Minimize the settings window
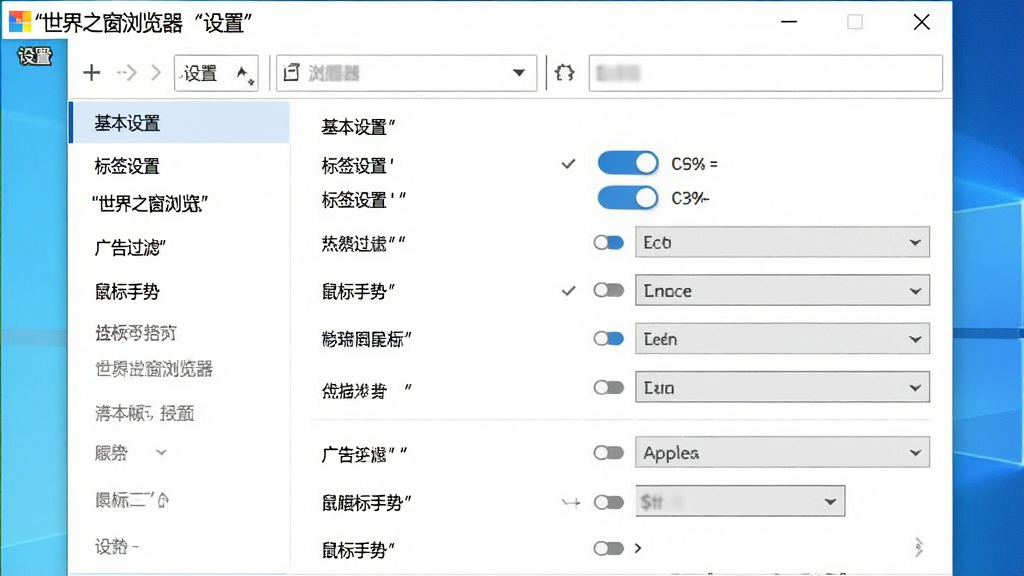The width and height of the screenshot is (1024, 576). (789, 22)
